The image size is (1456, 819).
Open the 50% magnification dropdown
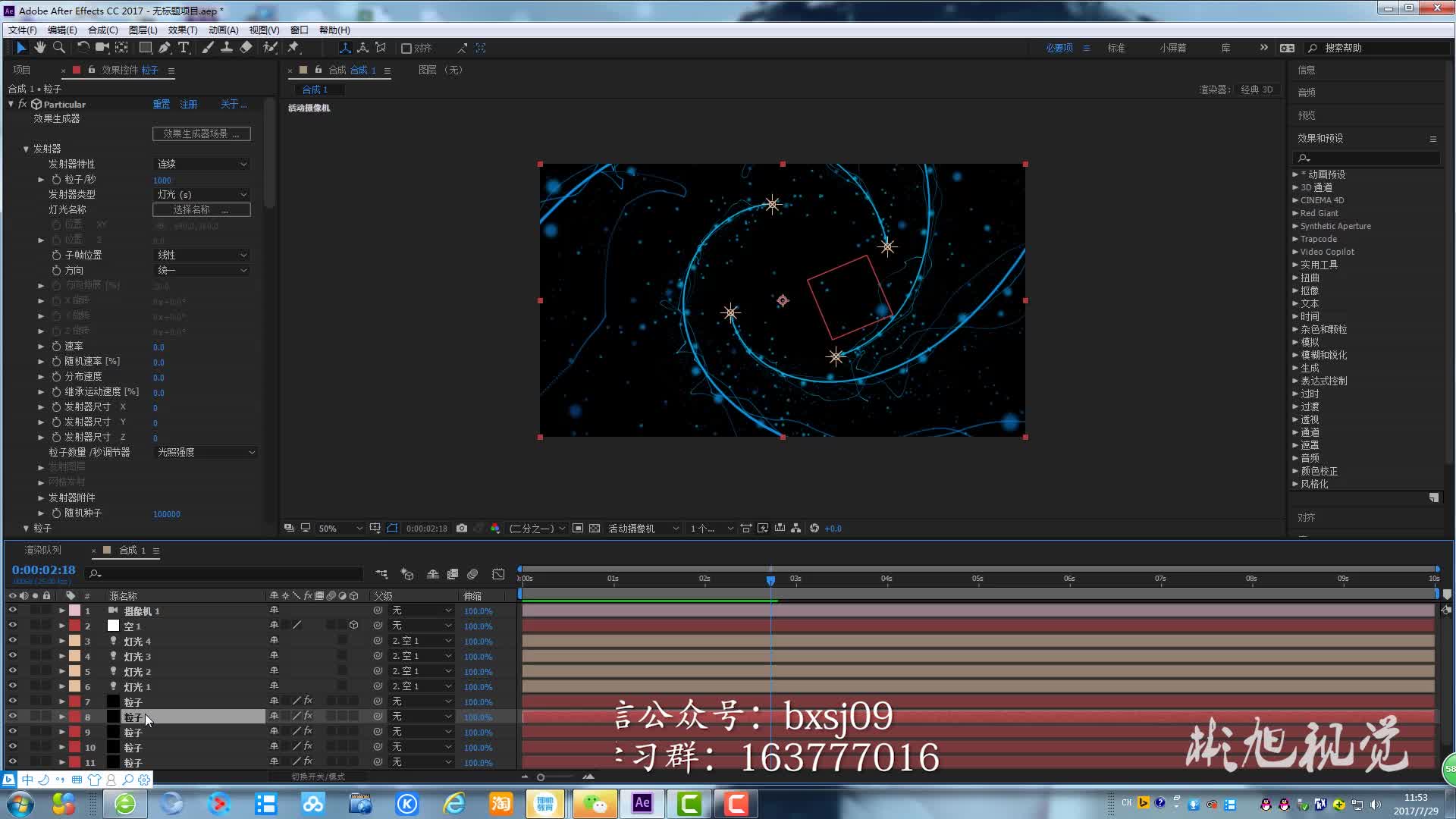pyautogui.click(x=340, y=529)
